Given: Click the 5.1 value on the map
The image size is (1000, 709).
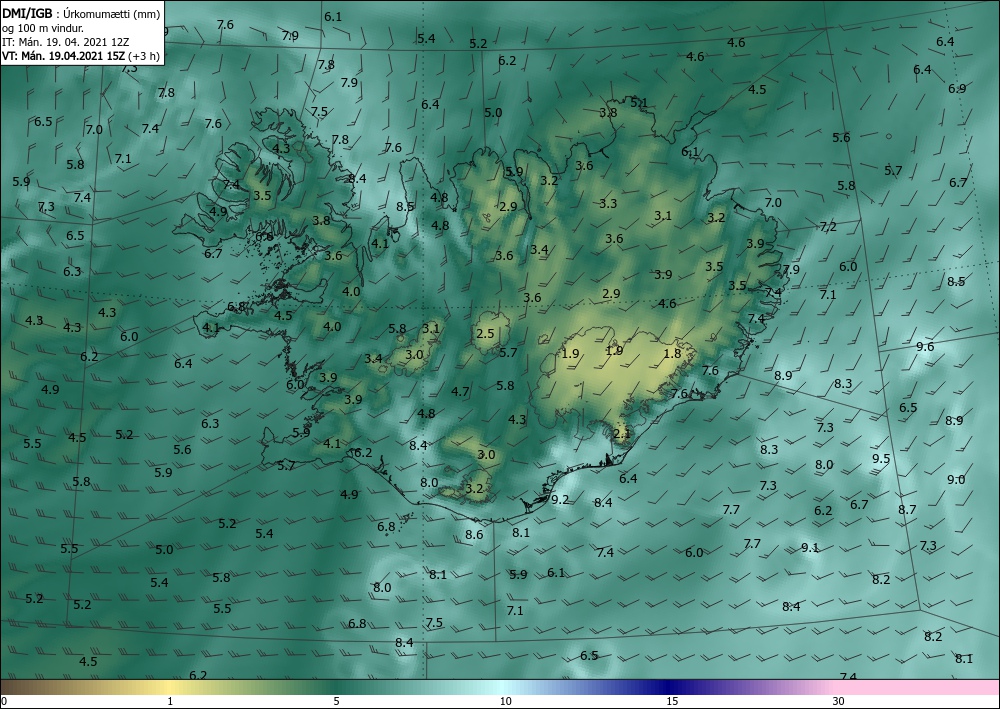Looking at the screenshot, I should tap(638, 102).
